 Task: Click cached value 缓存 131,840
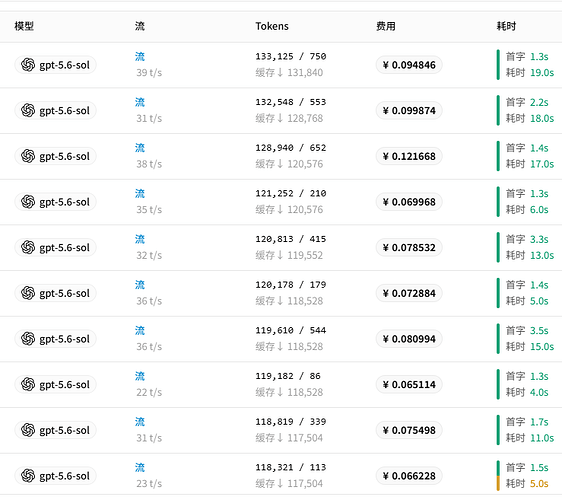(x=289, y=73)
